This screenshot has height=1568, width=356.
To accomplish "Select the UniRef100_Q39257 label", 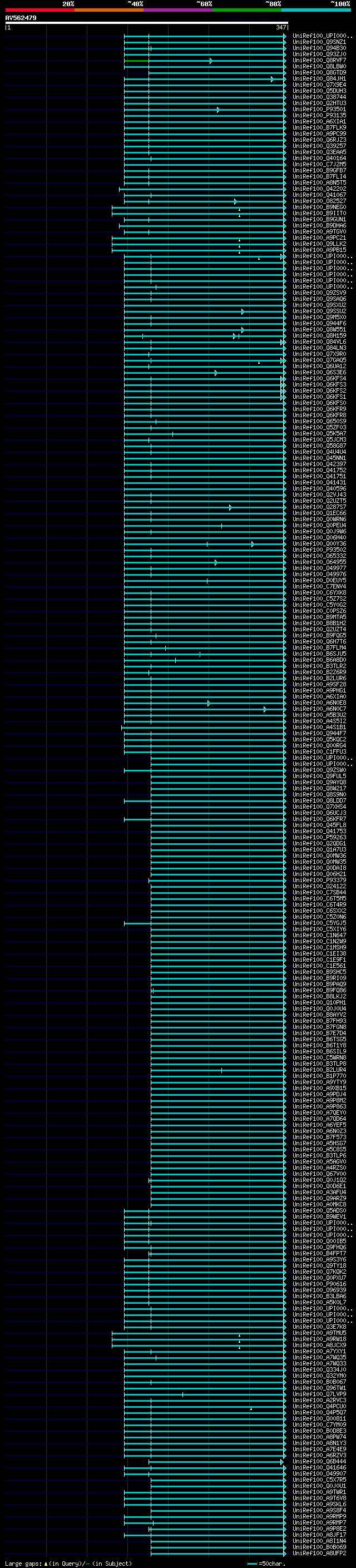I will point(319,146).
